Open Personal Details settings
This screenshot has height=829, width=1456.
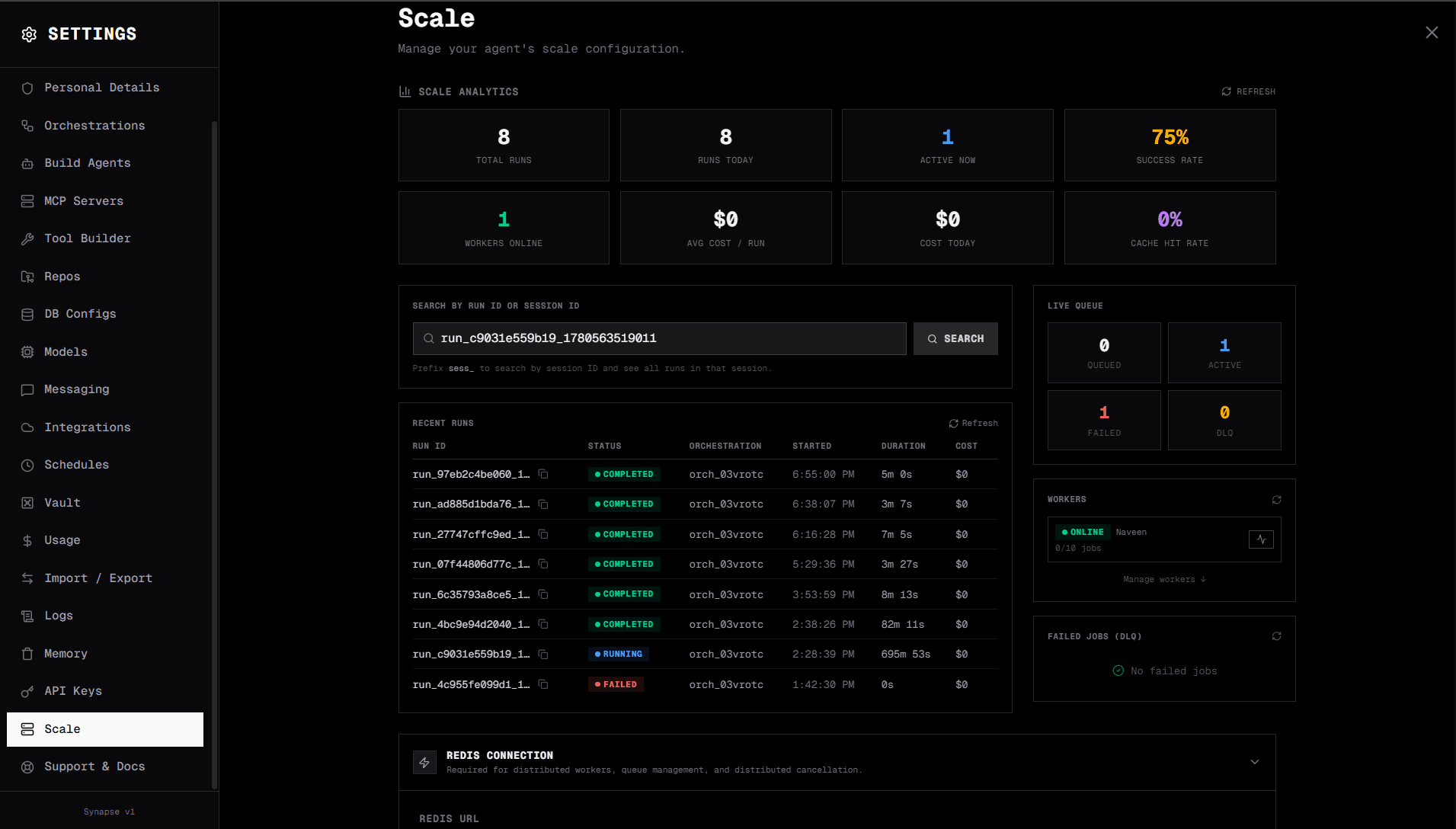coord(105,88)
